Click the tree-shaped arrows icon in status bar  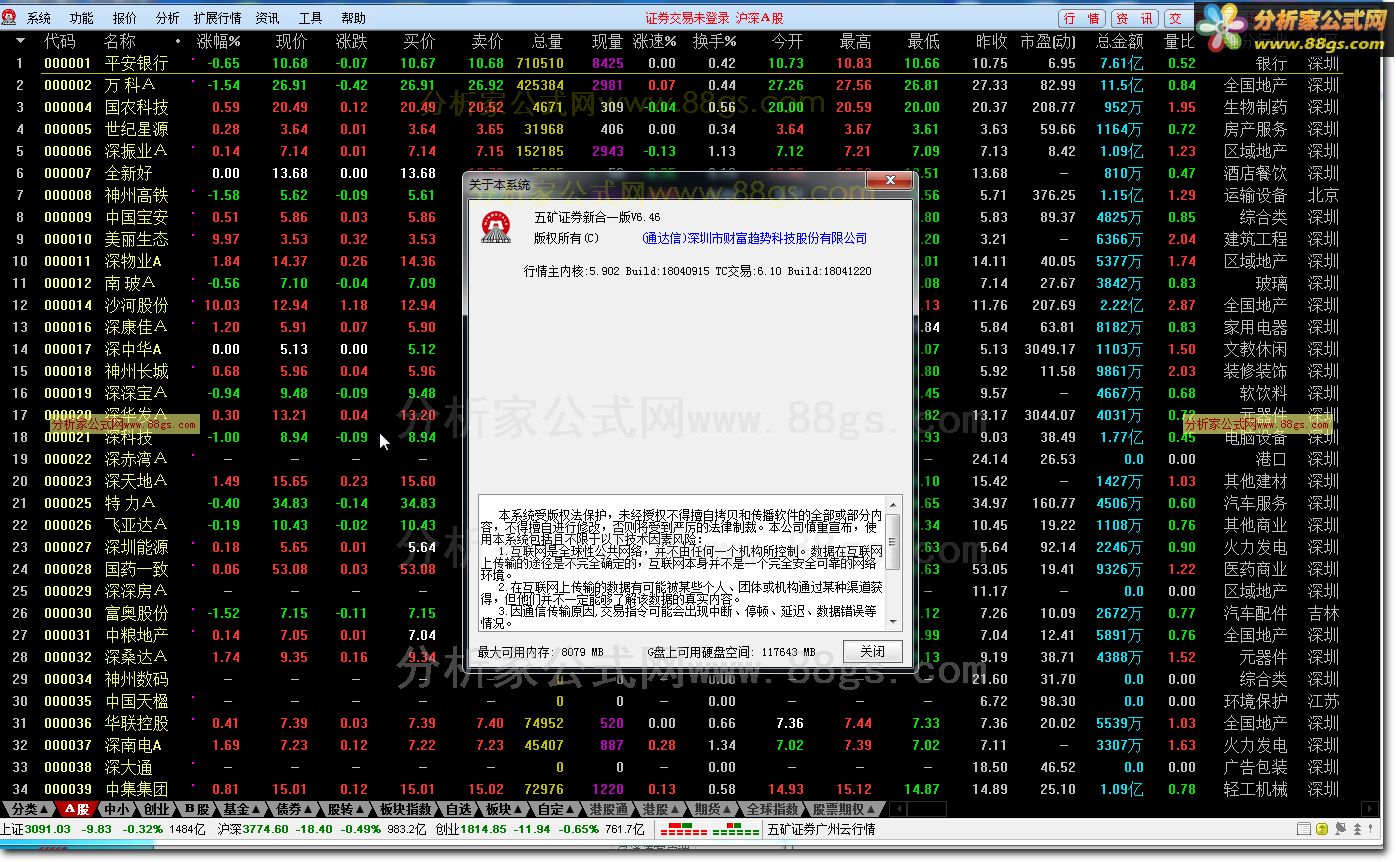pos(1355,829)
